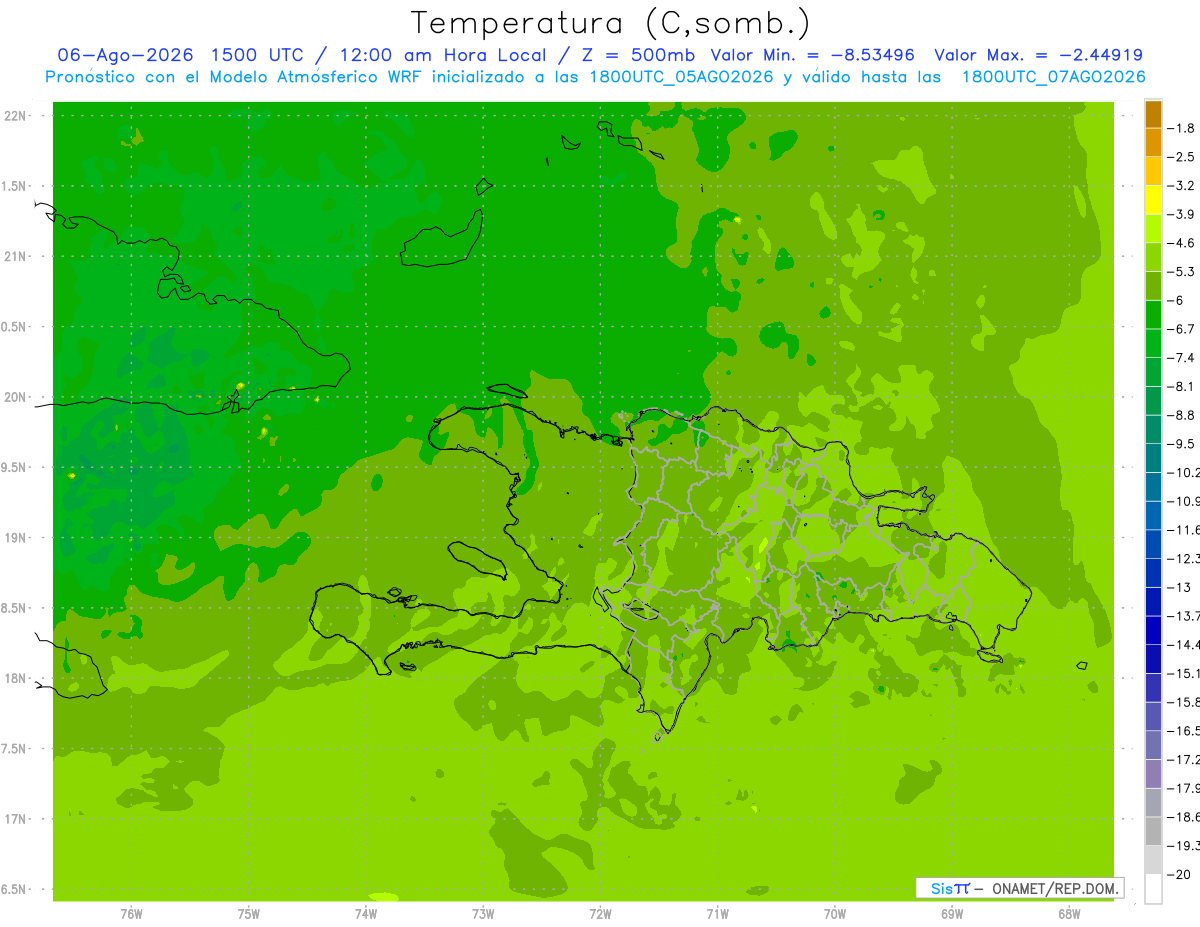Click the green swatch between -6 and -6.7
This screenshot has width=1200, height=927.
tap(1153, 315)
